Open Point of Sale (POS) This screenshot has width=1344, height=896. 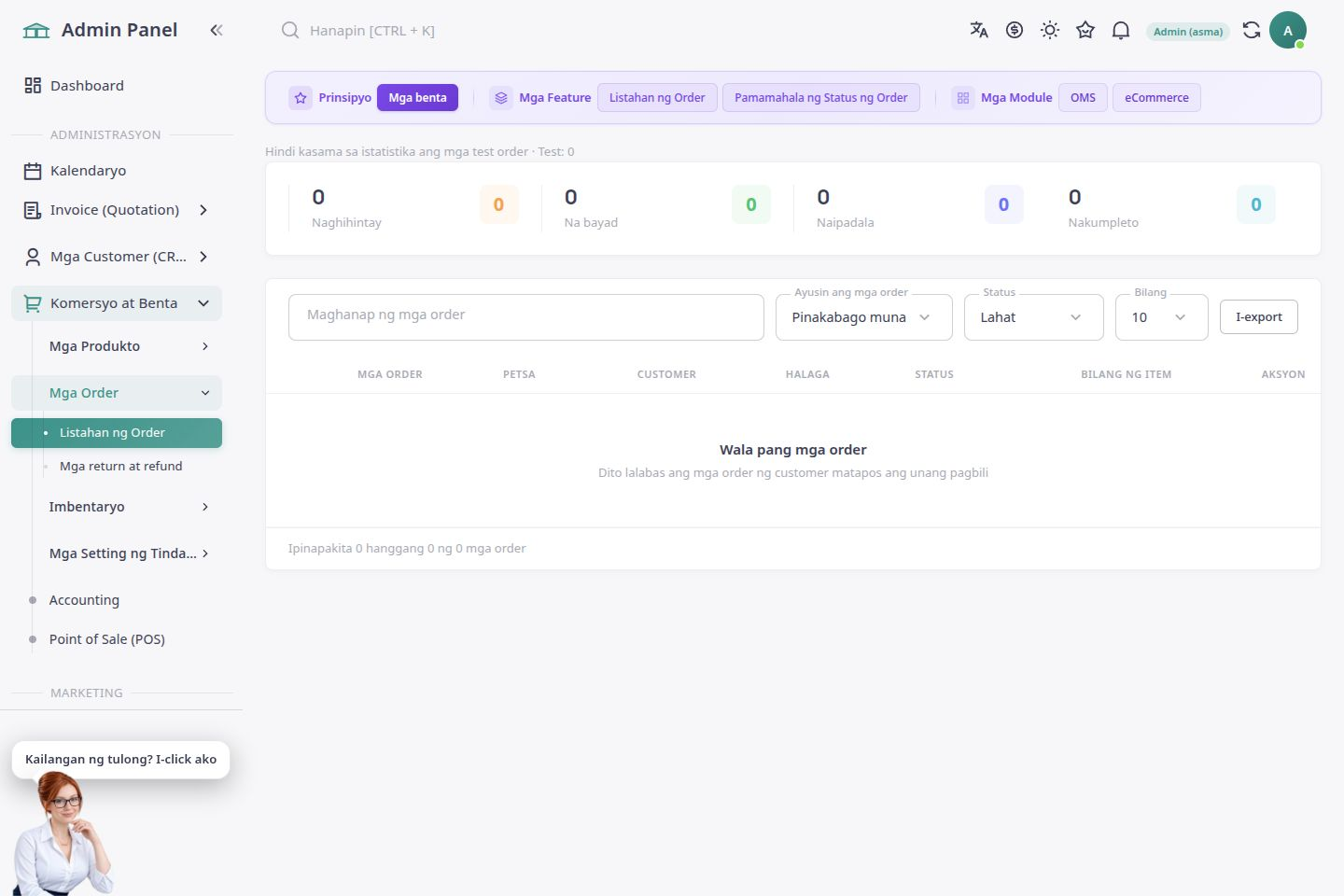[107, 639]
